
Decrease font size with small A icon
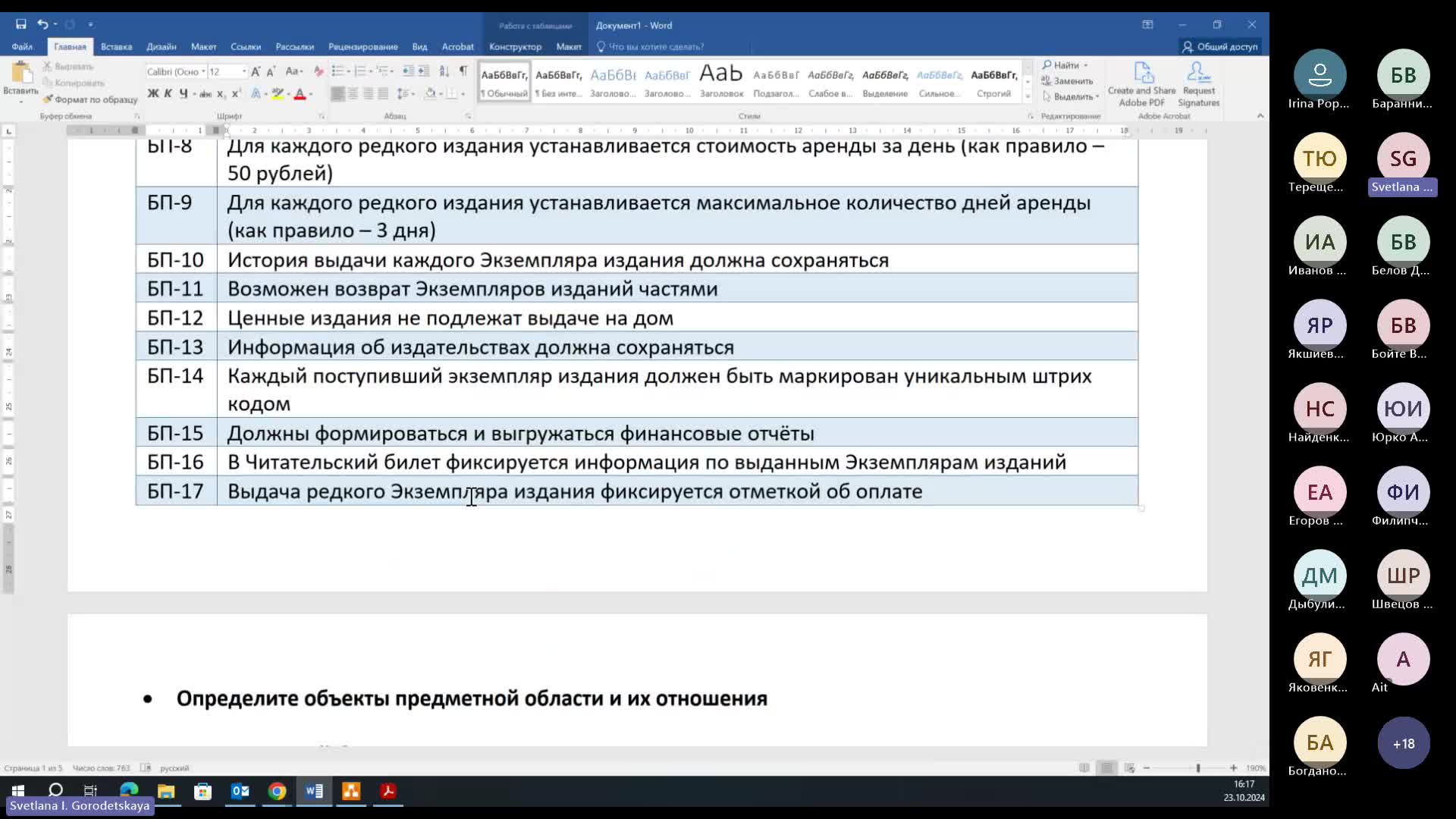271,71
